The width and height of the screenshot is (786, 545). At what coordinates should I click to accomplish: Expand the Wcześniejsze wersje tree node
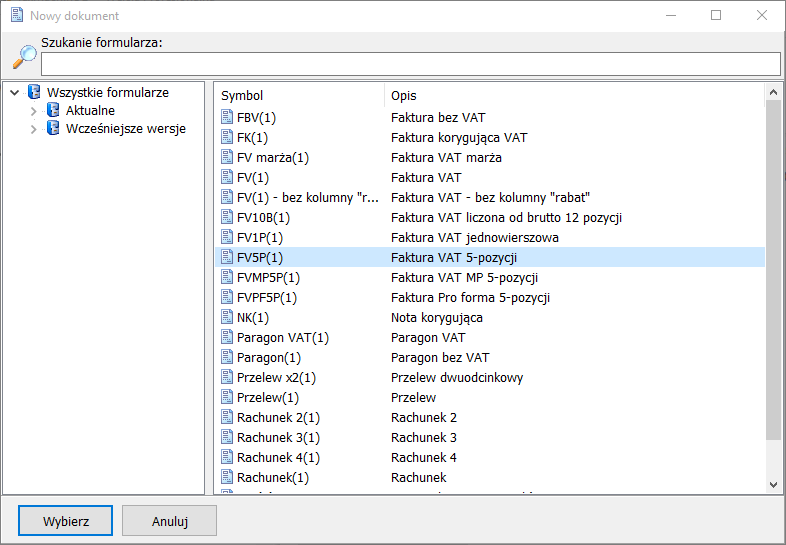[34, 129]
